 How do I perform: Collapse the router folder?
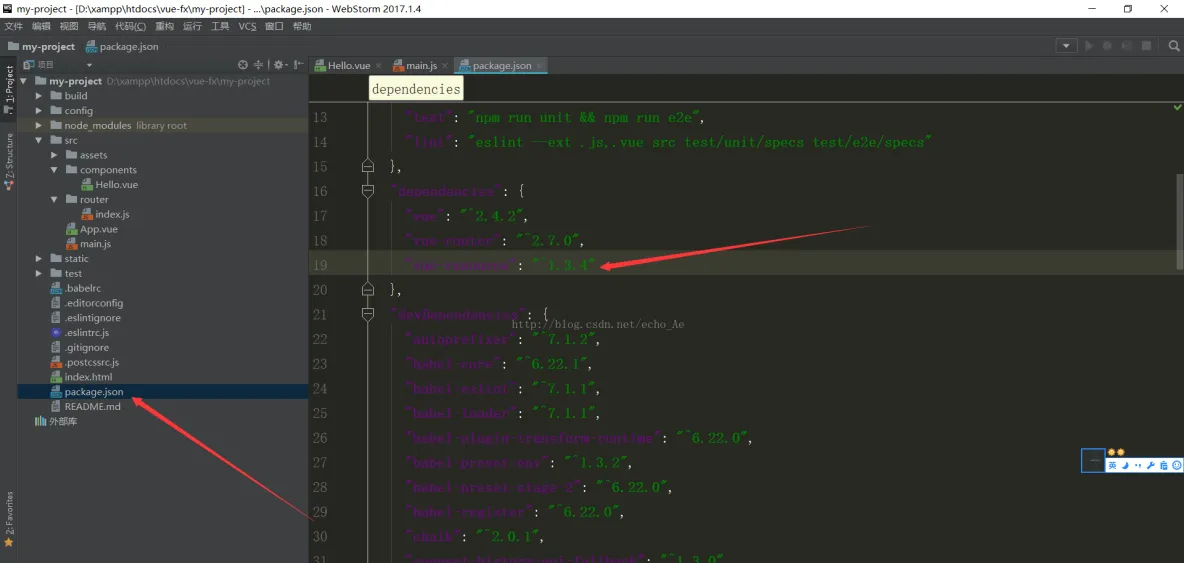click(x=54, y=199)
